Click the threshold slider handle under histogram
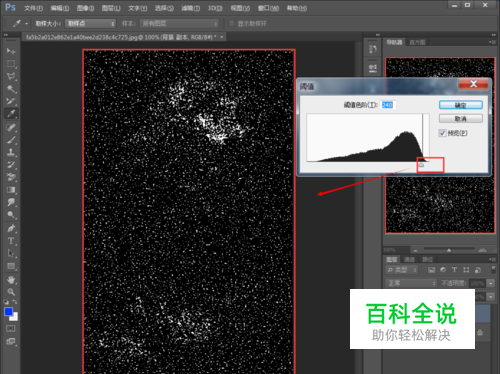Viewport: 500px width, 374px height. [x=421, y=165]
